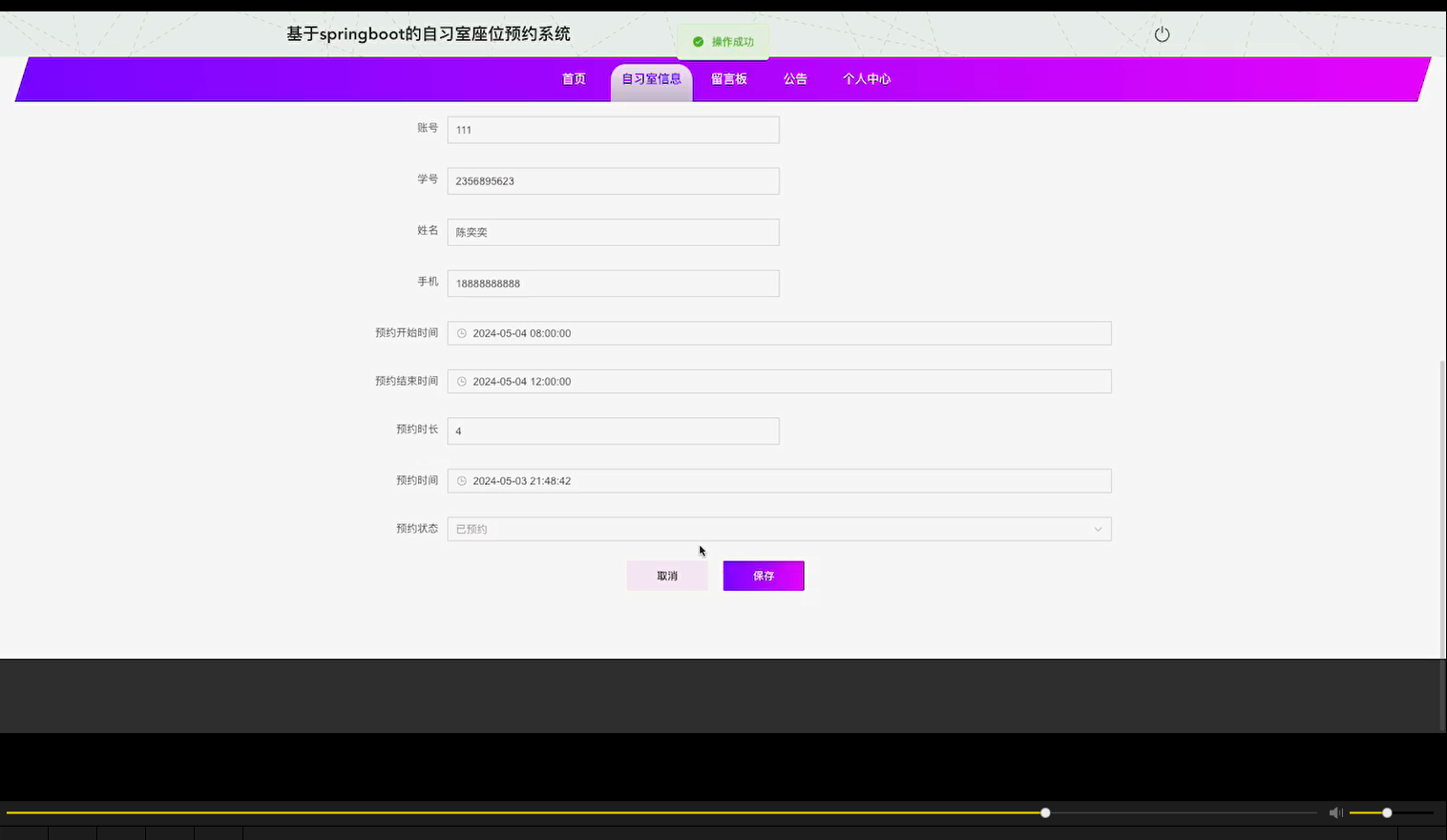Dismiss the 操作成功 notification

click(723, 42)
